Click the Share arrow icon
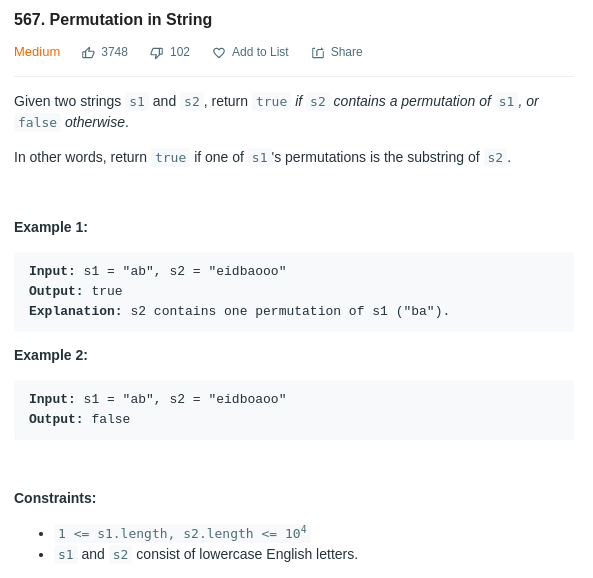The image size is (593, 578). [318, 53]
